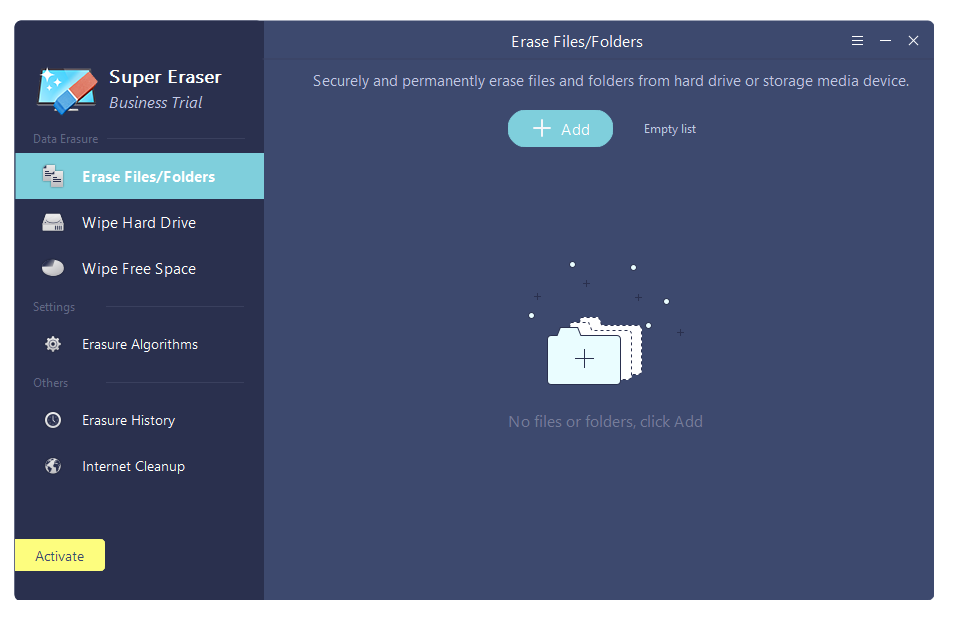Open Erasure Algorithms settings label
The image size is (978, 627).
pyautogui.click(x=140, y=345)
